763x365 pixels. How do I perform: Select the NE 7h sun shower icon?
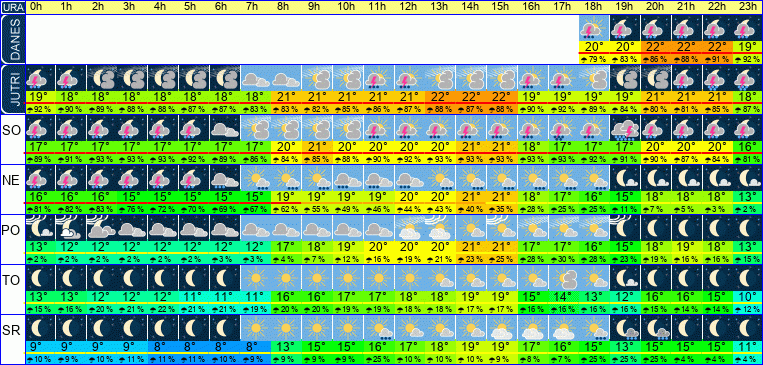pos(255,177)
